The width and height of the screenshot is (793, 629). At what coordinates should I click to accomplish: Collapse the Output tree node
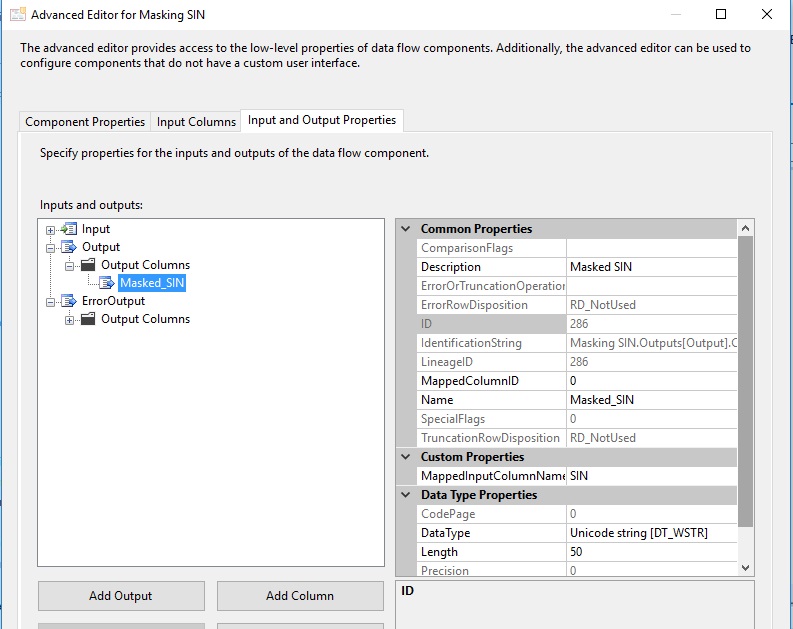click(50, 248)
